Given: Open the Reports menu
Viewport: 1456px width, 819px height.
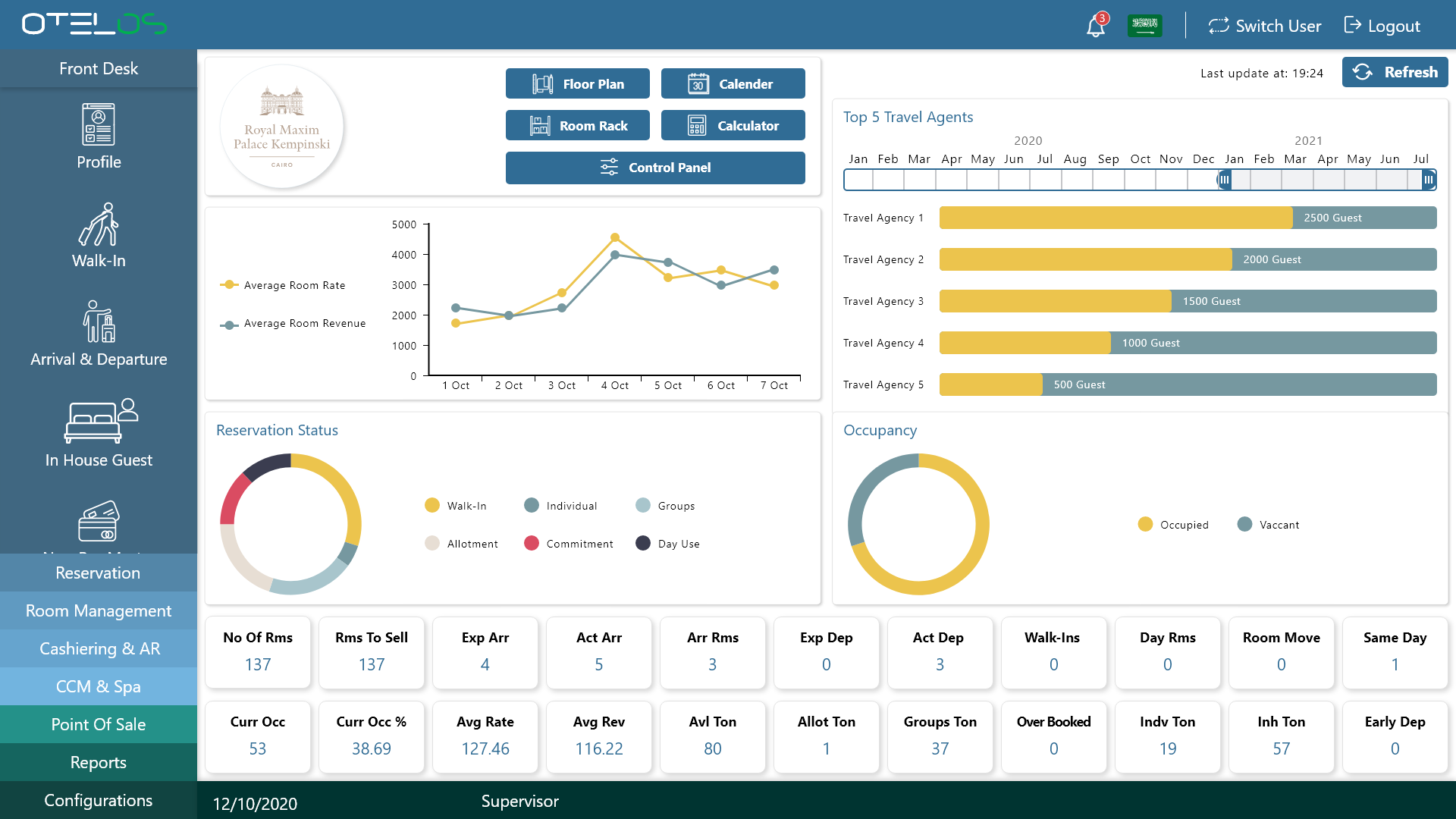Looking at the screenshot, I should click(99, 763).
